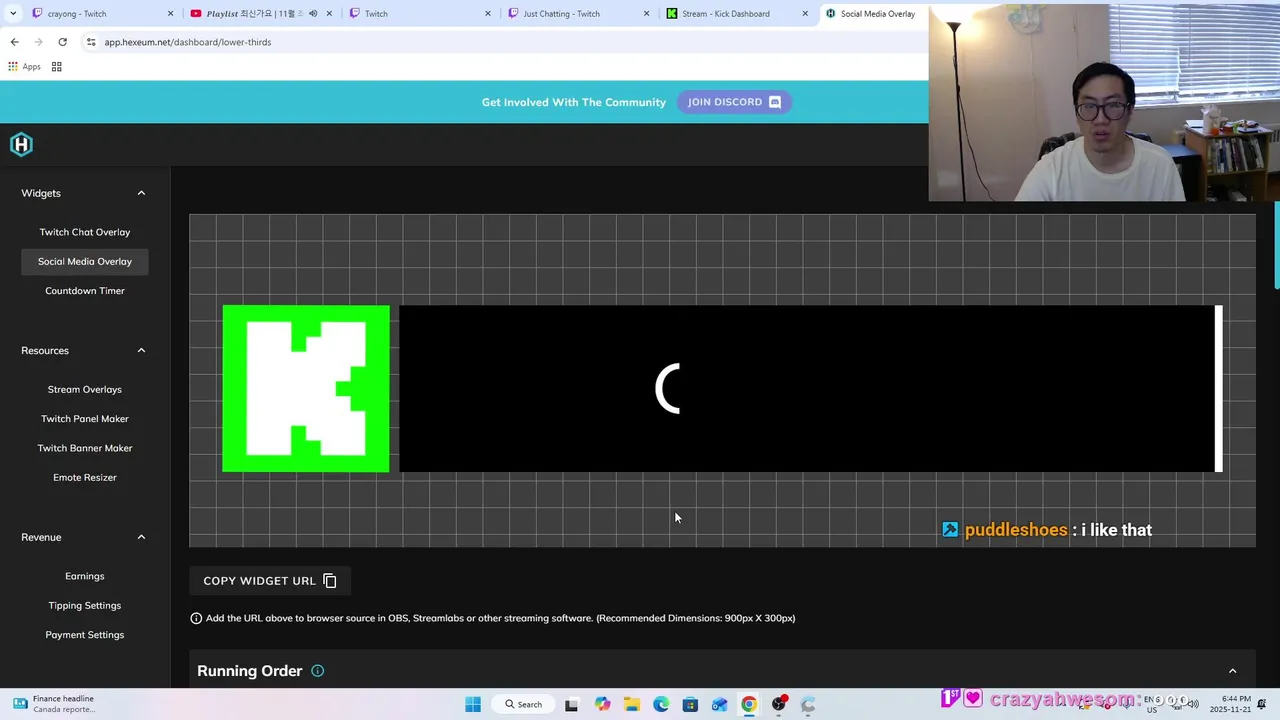Click the Running Order heading text

pyautogui.click(x=250, y=671)
